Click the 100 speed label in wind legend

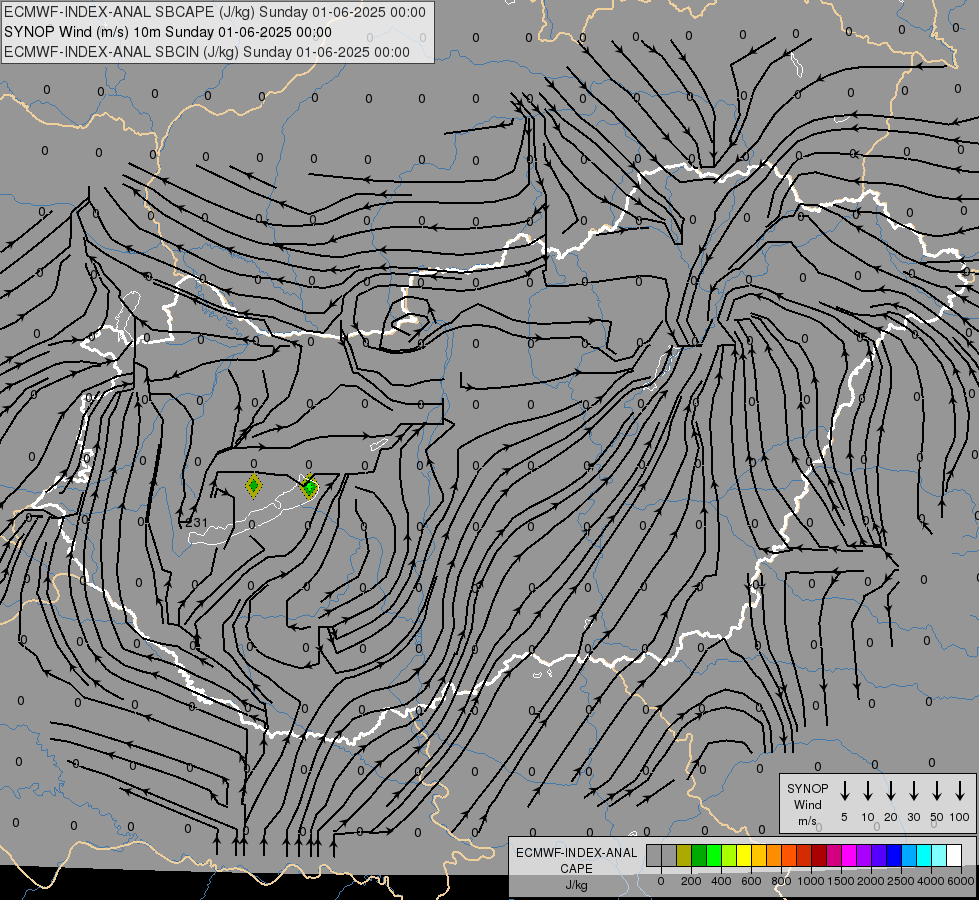[960, 817]
